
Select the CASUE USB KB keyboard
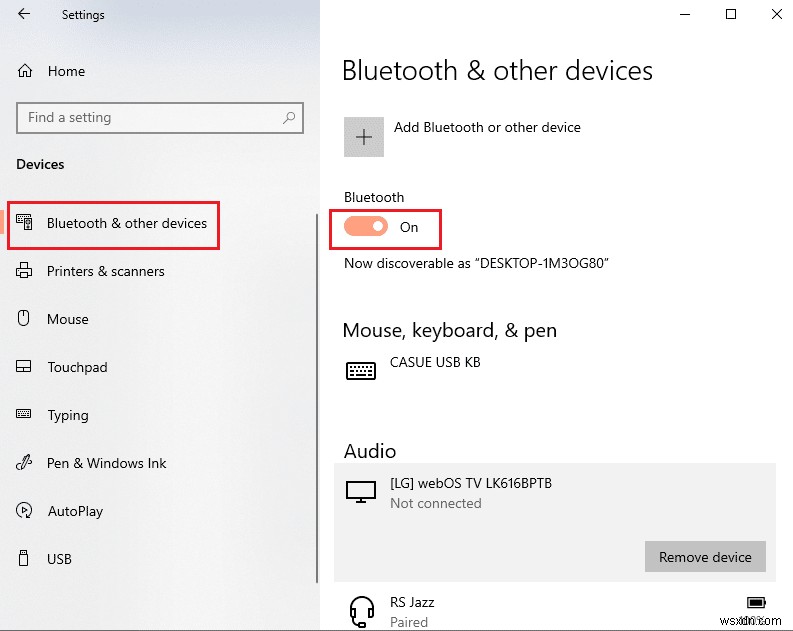pyautogui.click(x=434, y=363)
